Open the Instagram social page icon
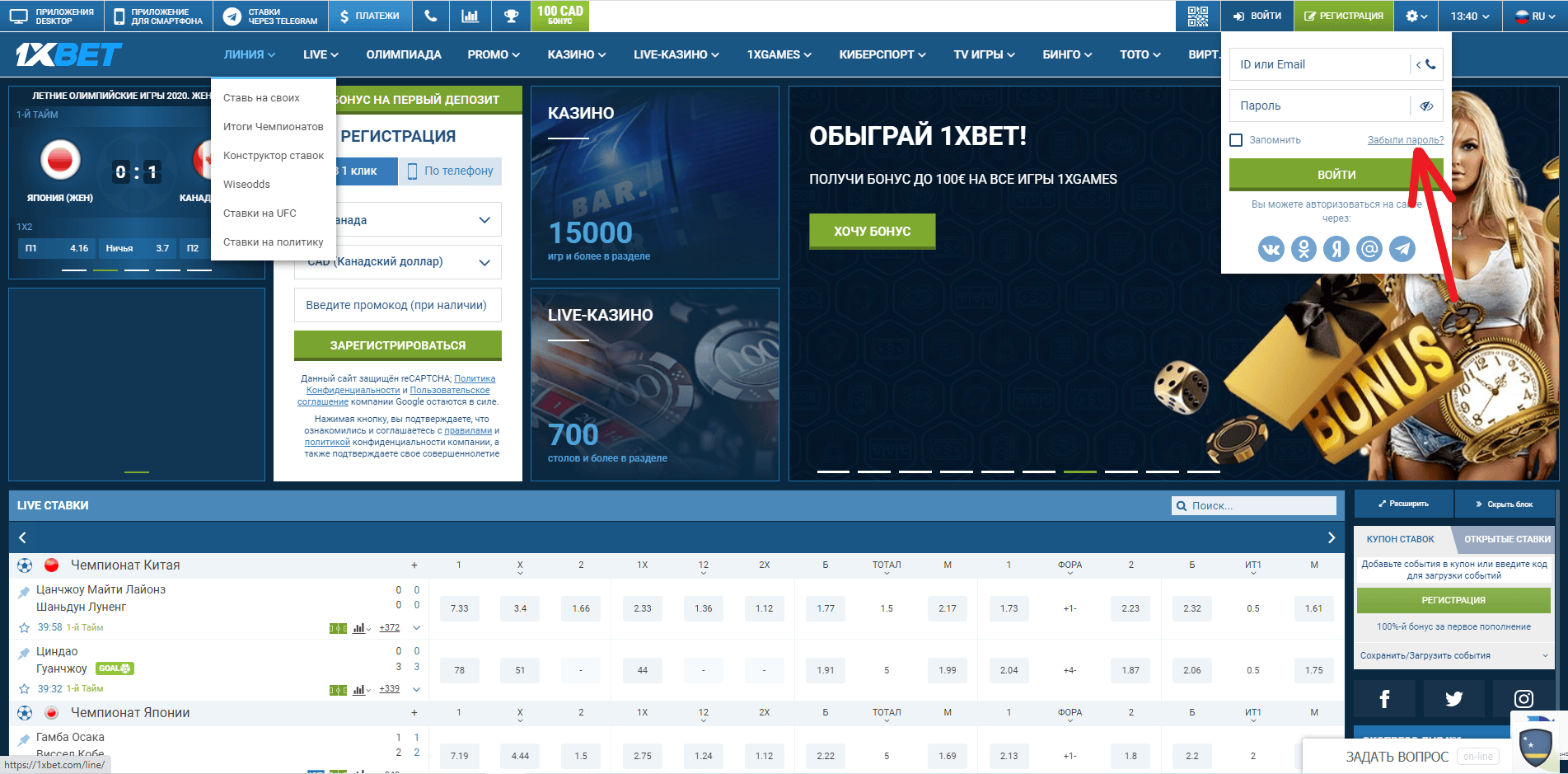Screen dimensions: 1568x774 [x=1524, y=699]
